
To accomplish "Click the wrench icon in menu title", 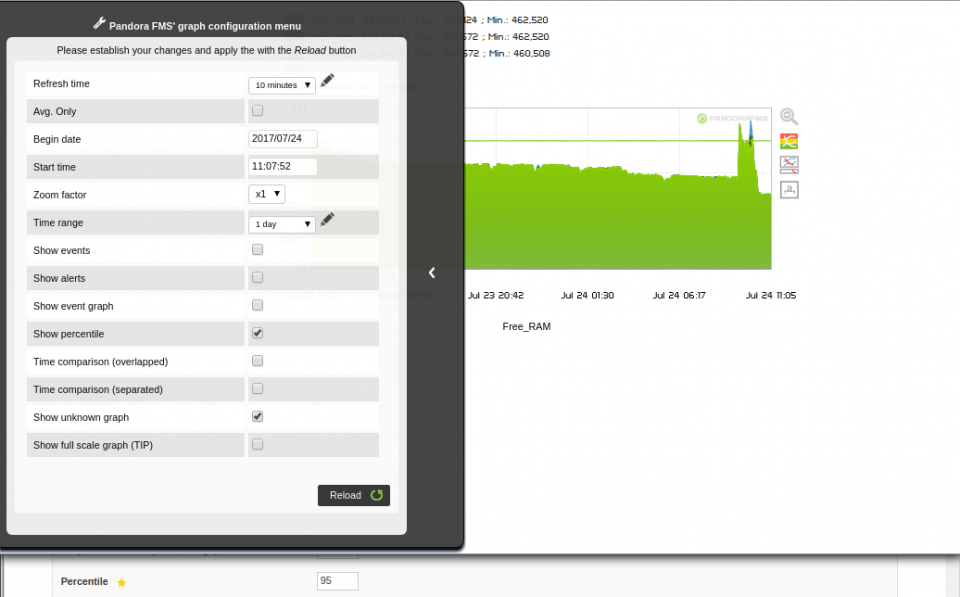I will [99, 24].
